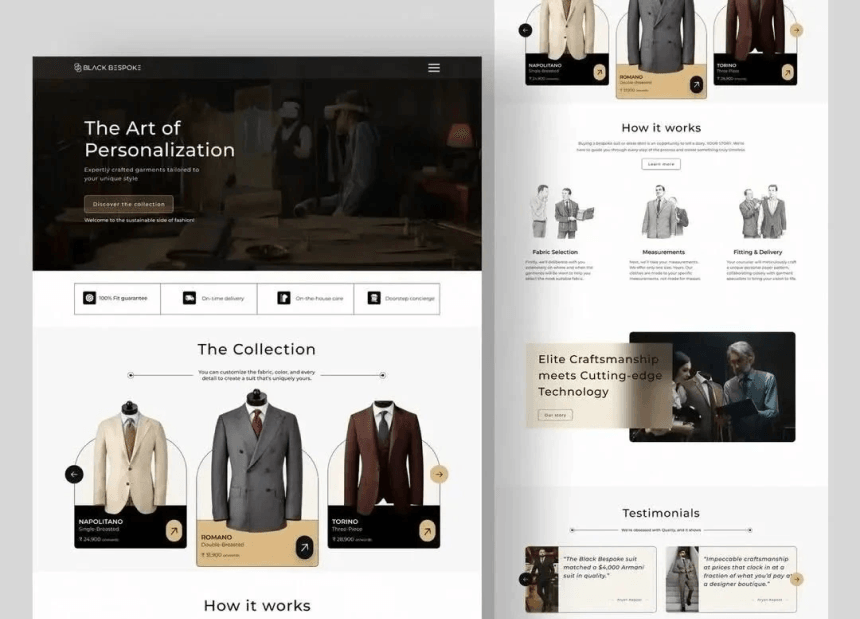Click the On-time delivery truck icon
This screenshot has height=619, width=860.
pos(189,298)
